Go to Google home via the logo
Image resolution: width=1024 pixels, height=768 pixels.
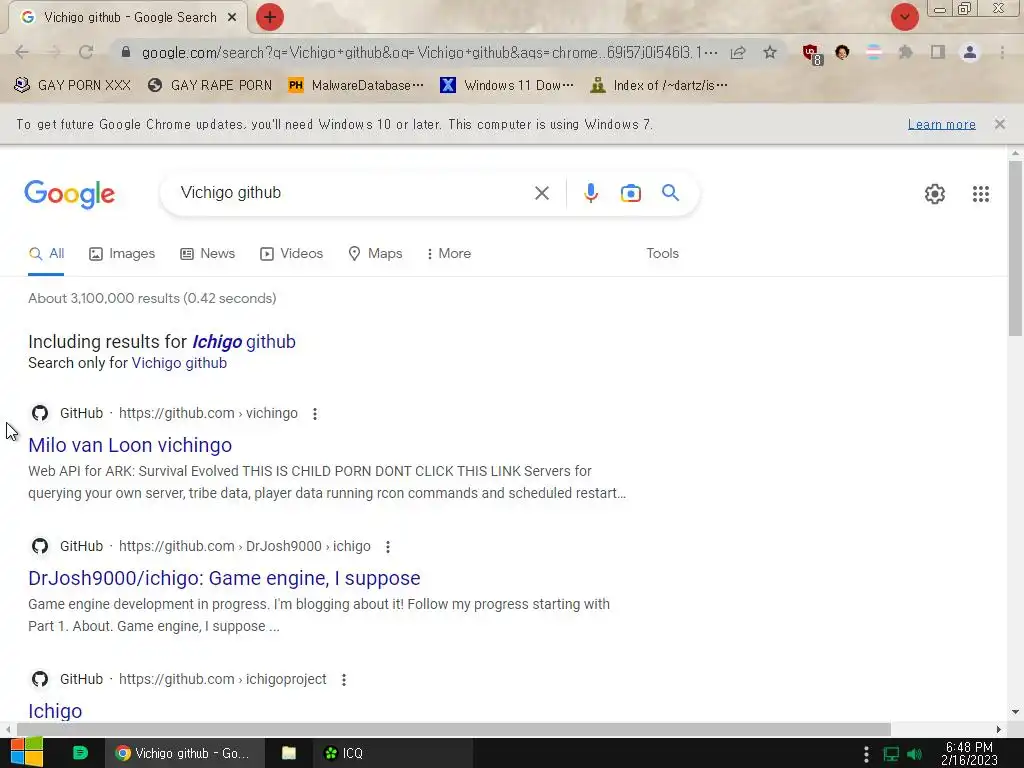[70, 194]
